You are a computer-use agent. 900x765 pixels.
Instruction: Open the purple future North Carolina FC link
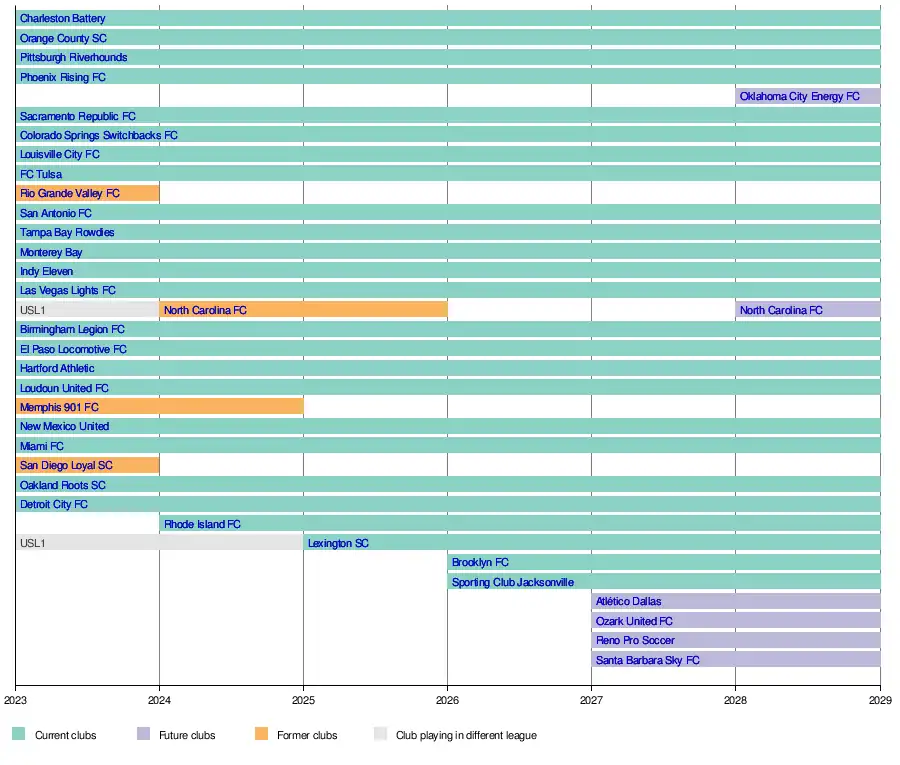point(781,310)
